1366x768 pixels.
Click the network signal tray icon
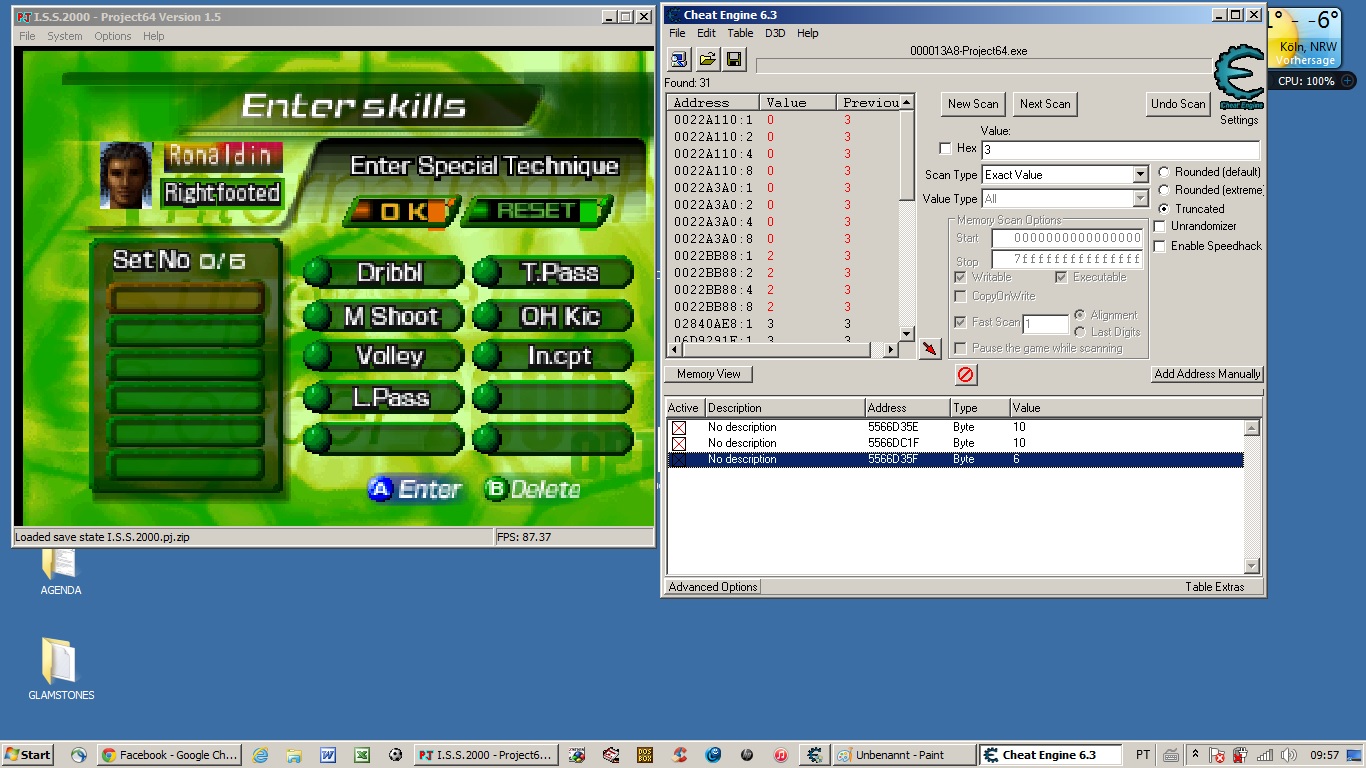1265,755
